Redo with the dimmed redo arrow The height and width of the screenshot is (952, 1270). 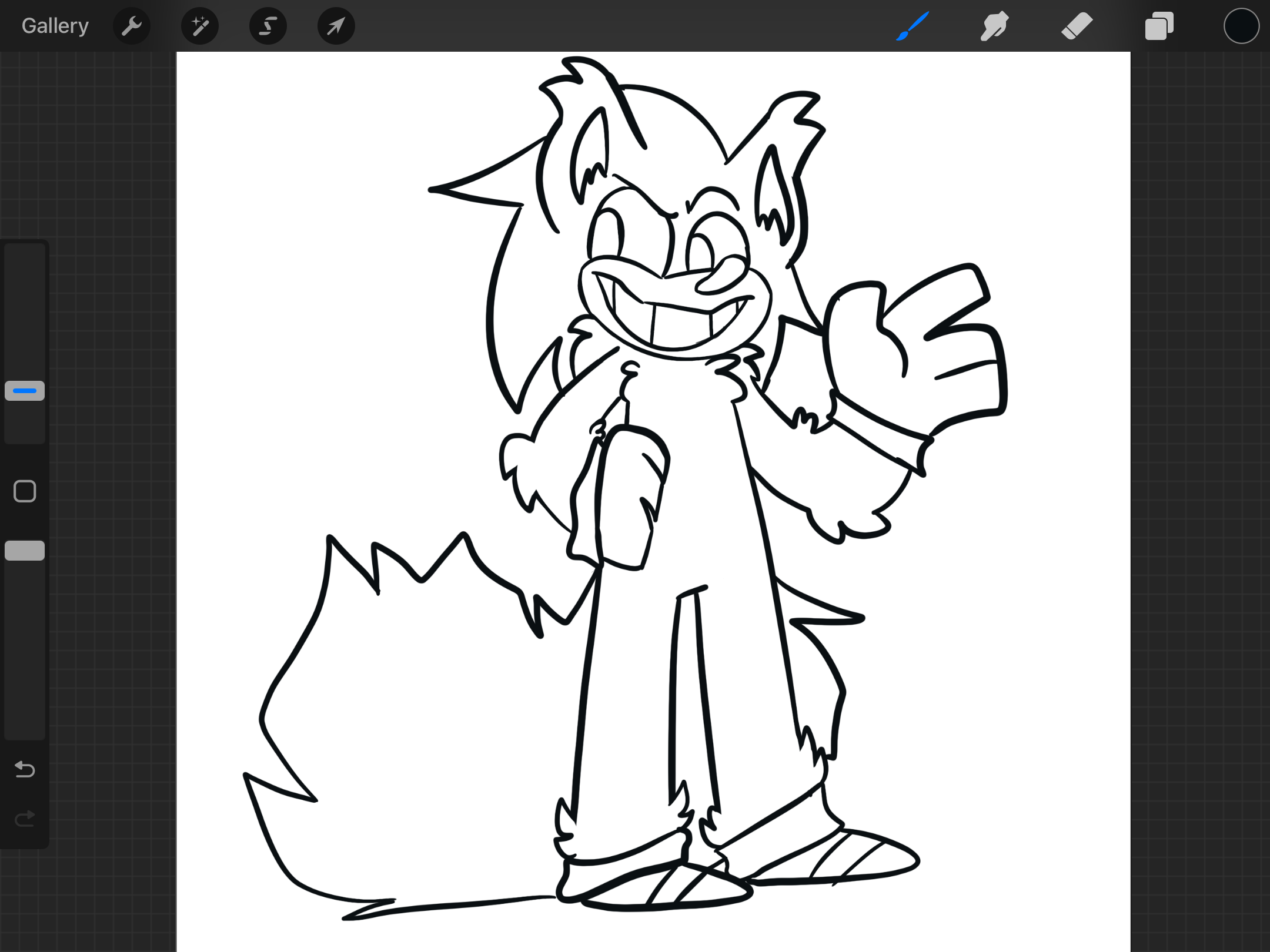point(25,818)
